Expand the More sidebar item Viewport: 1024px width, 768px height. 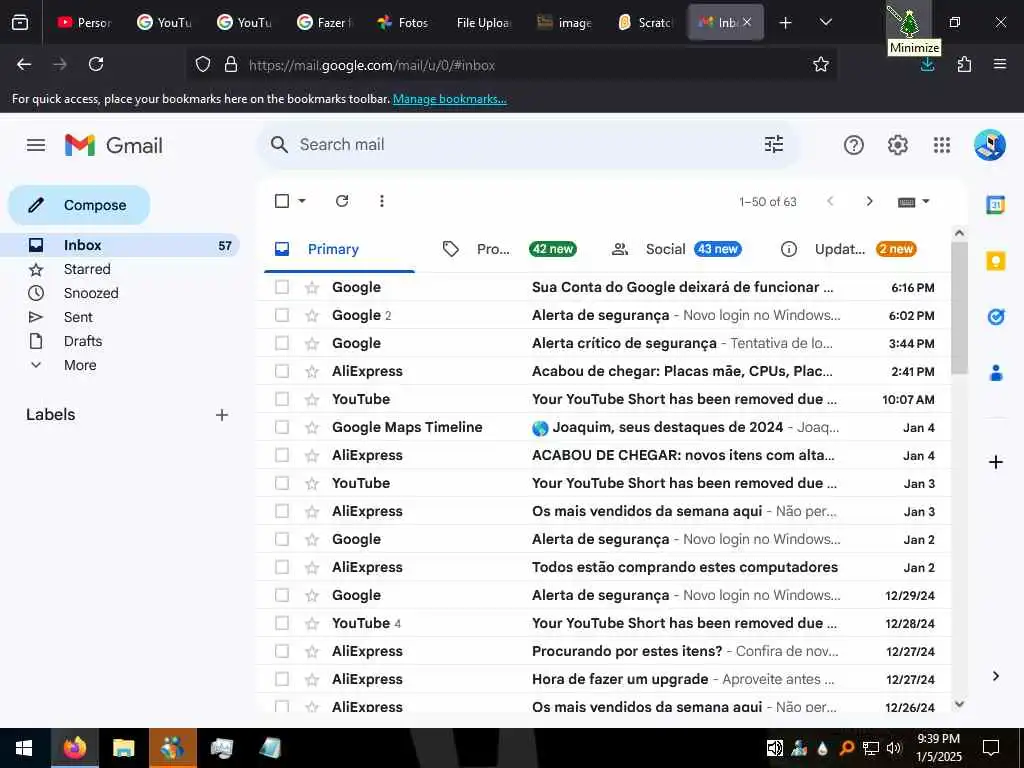[x=80, y=366]
